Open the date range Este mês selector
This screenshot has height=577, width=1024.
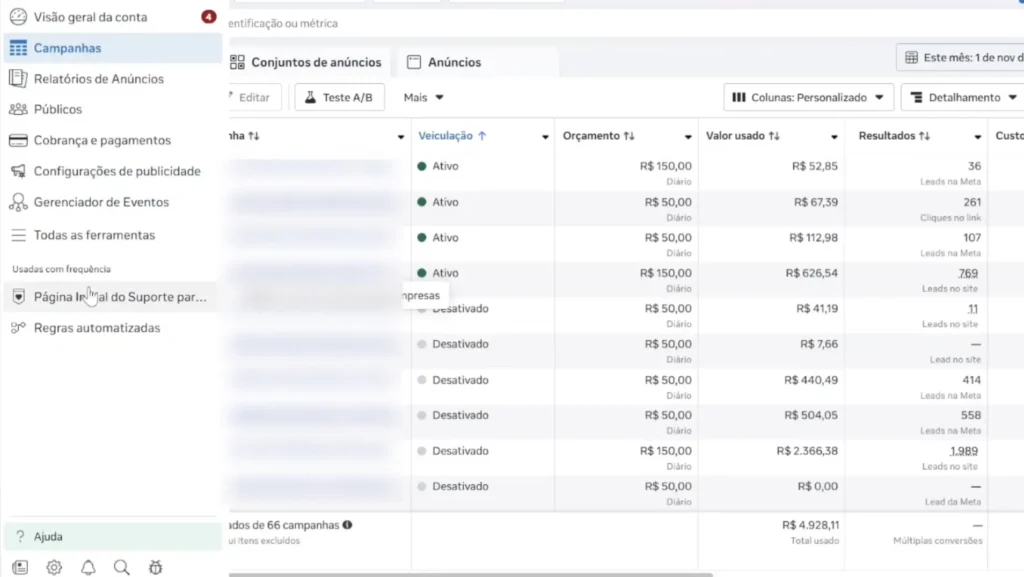(x=960, y=57)
